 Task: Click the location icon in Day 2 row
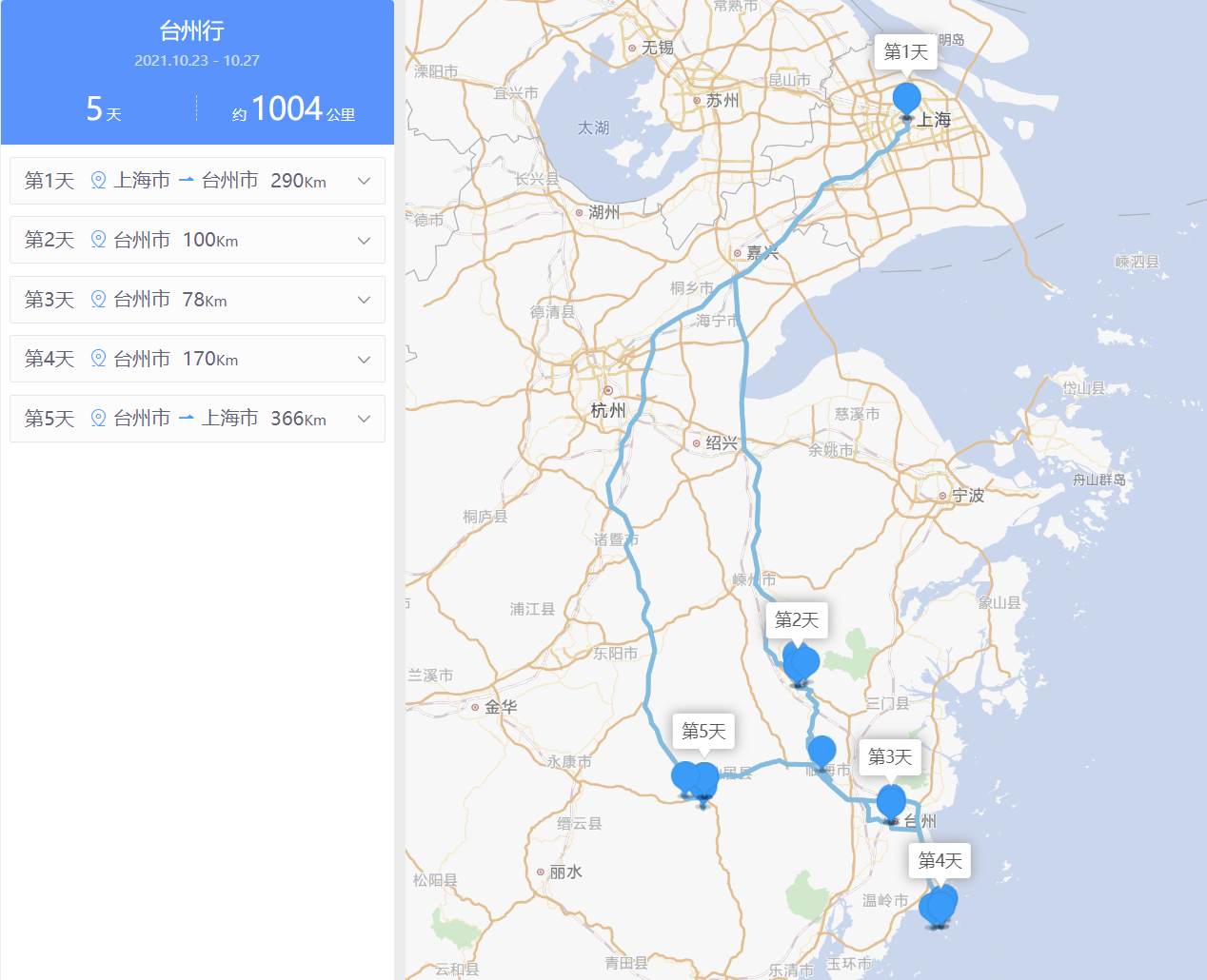click(x=98, y=240)
